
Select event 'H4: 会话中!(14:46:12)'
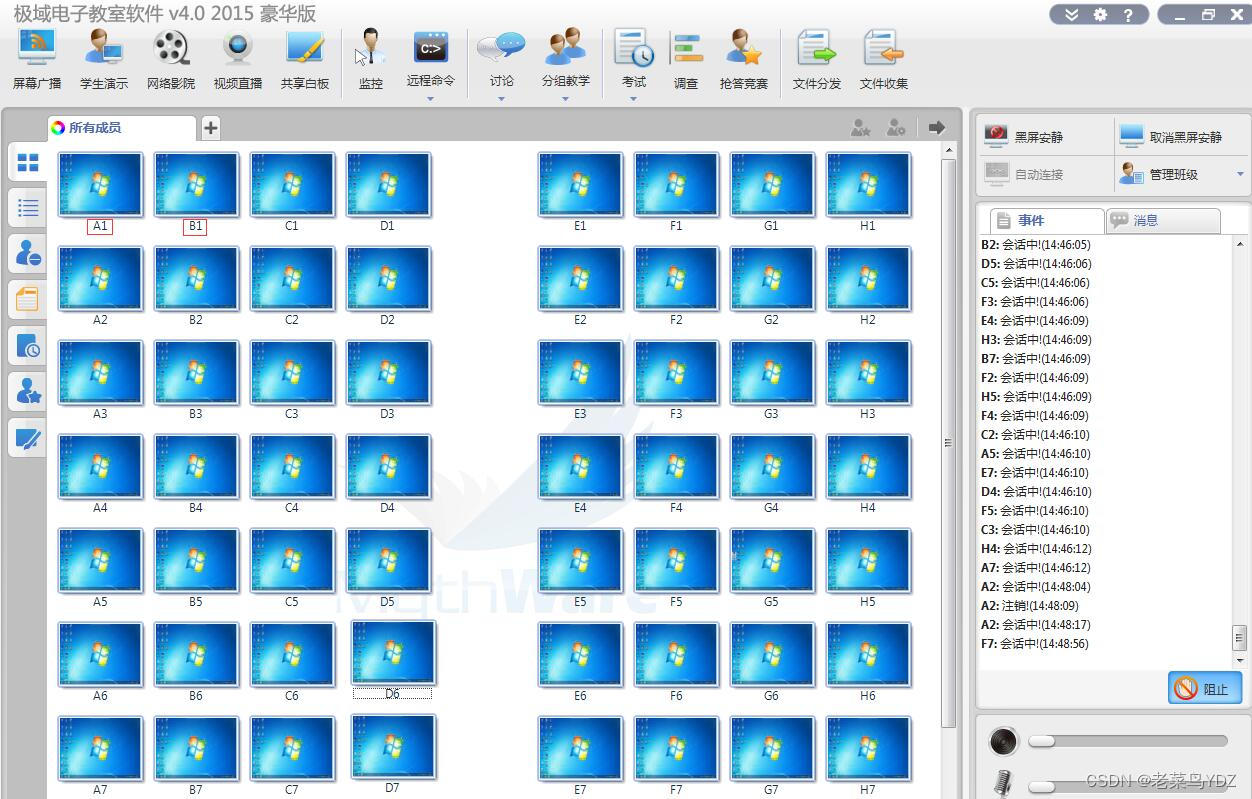tap(1036, 549)
